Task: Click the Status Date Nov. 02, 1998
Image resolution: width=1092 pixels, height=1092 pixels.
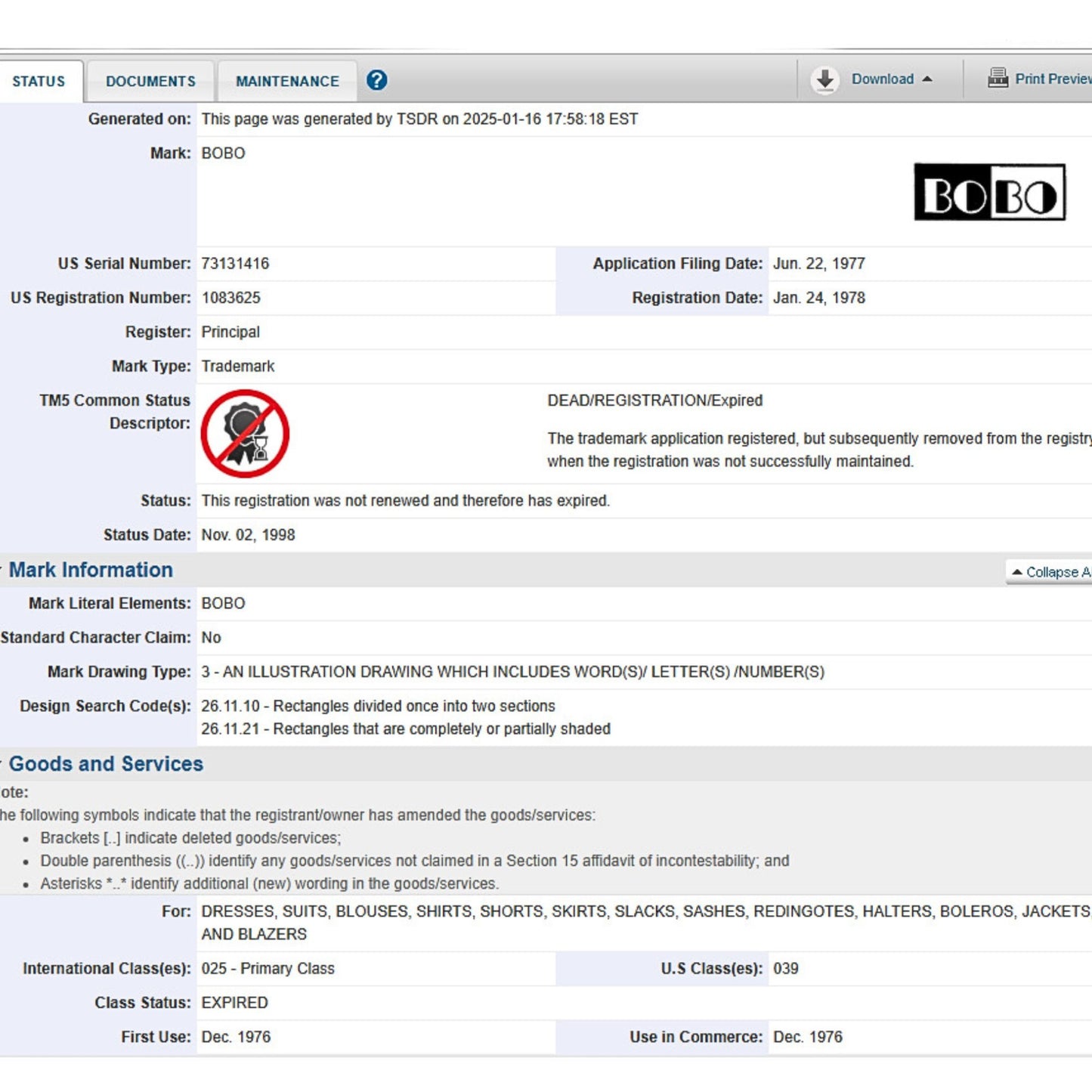Action: pyautogui.click(x=248, y=535)
